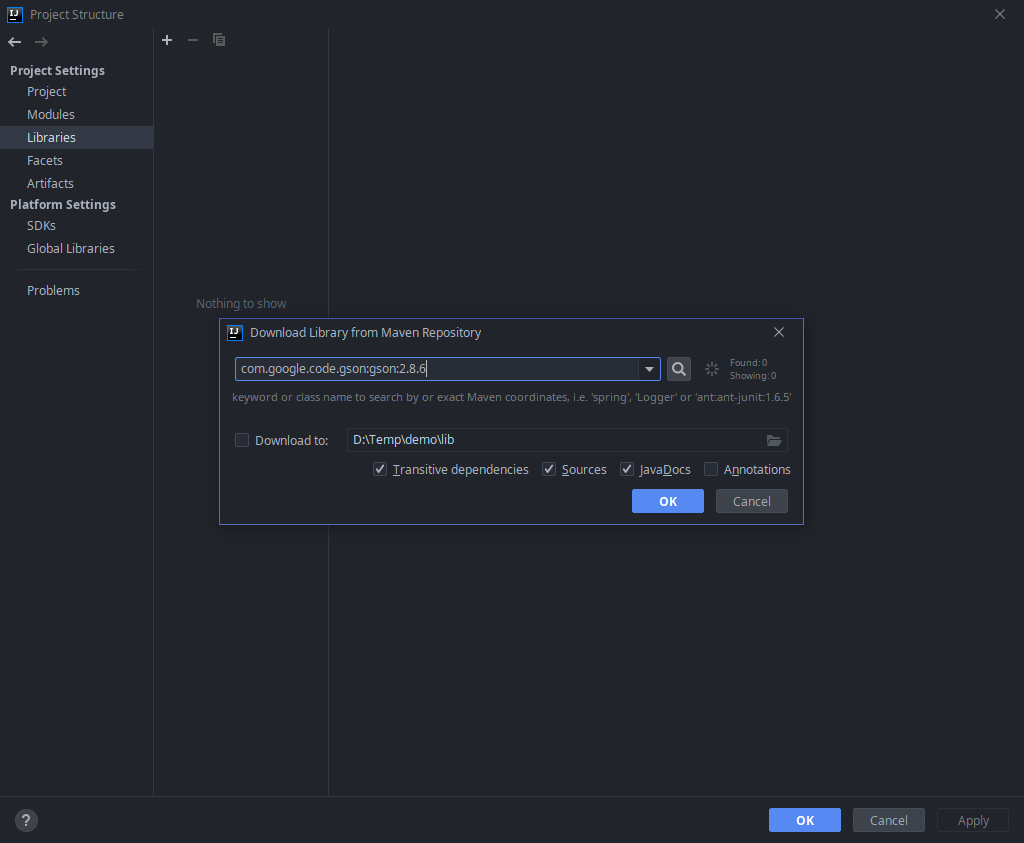This screenshot has width=1024, height=843.
Task: Toggle the Sources checkbox
Action: point(549,469)
